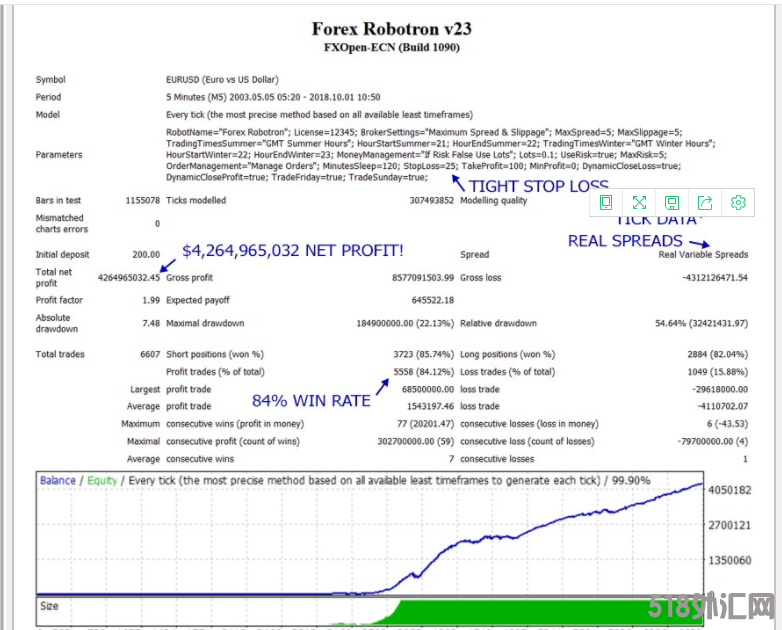Click the average profit trade value 1543197.46

430,406
